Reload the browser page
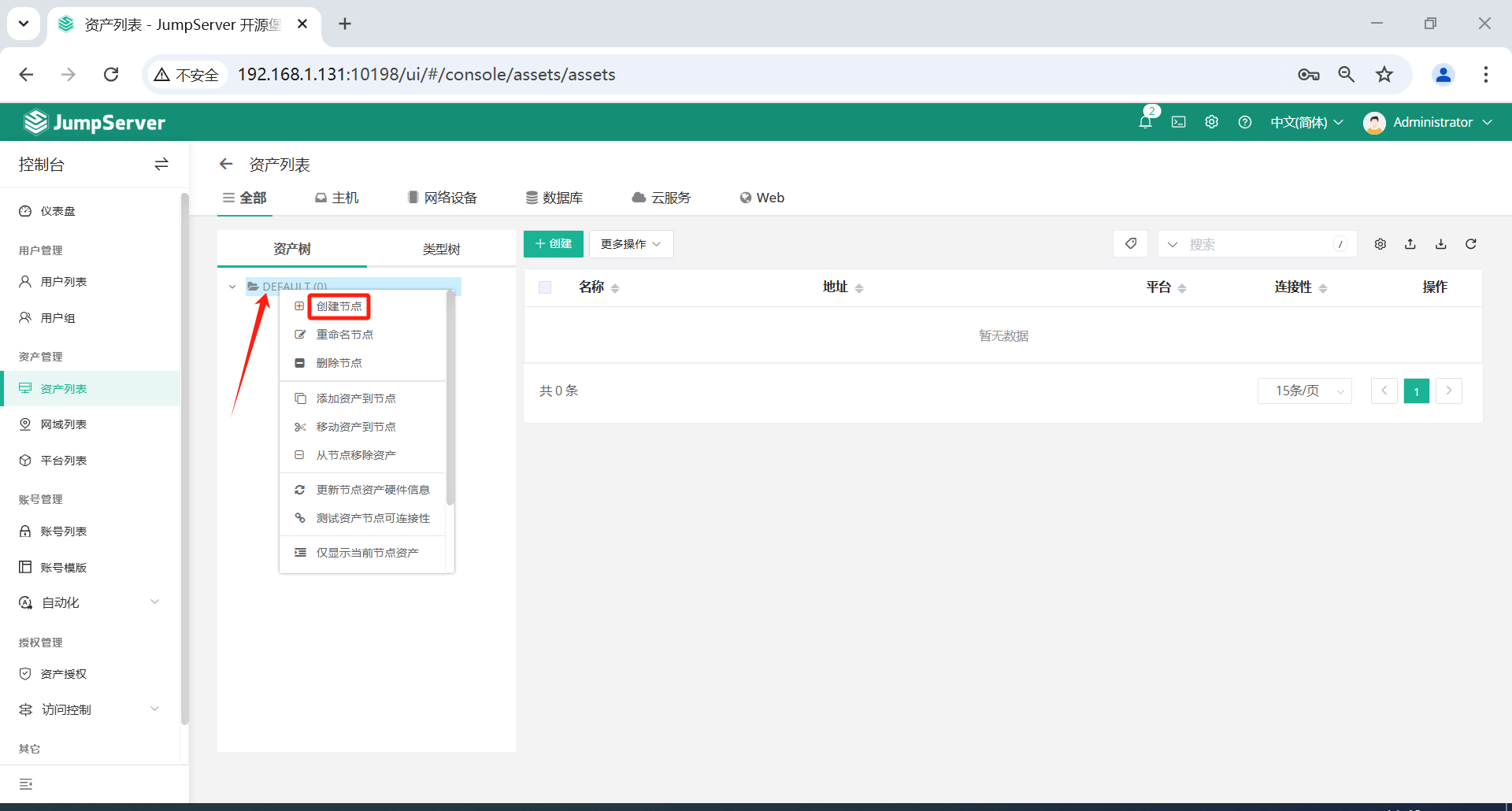This screenshot has width=1512, height=811. (111, 74)
